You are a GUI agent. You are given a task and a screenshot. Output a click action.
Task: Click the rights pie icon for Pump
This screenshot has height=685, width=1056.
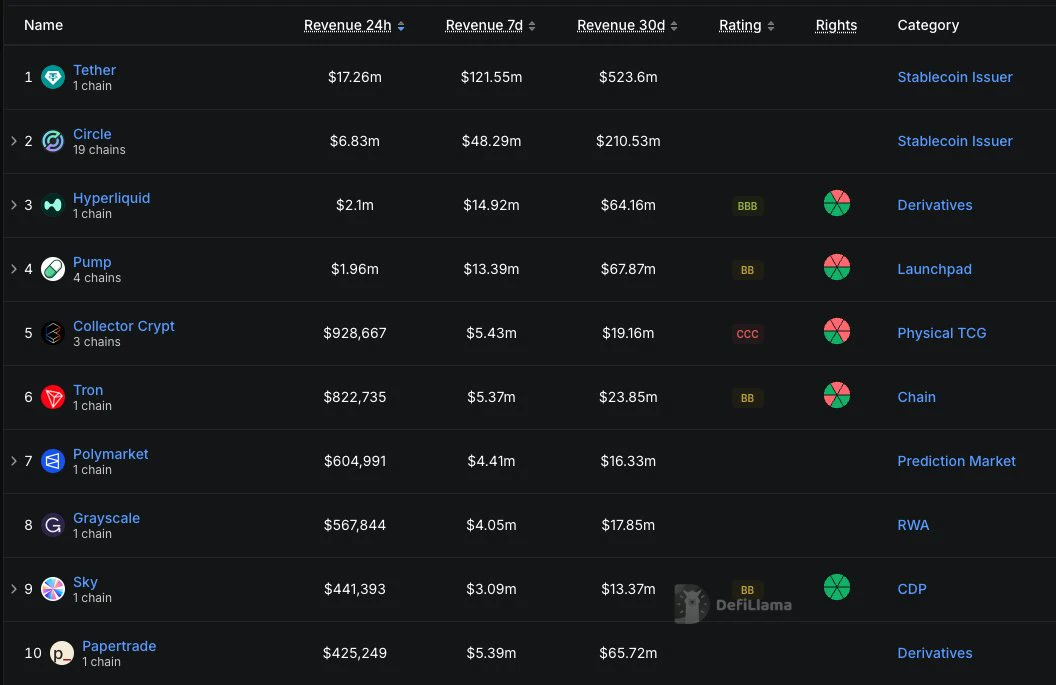click(x=836, y=267)
